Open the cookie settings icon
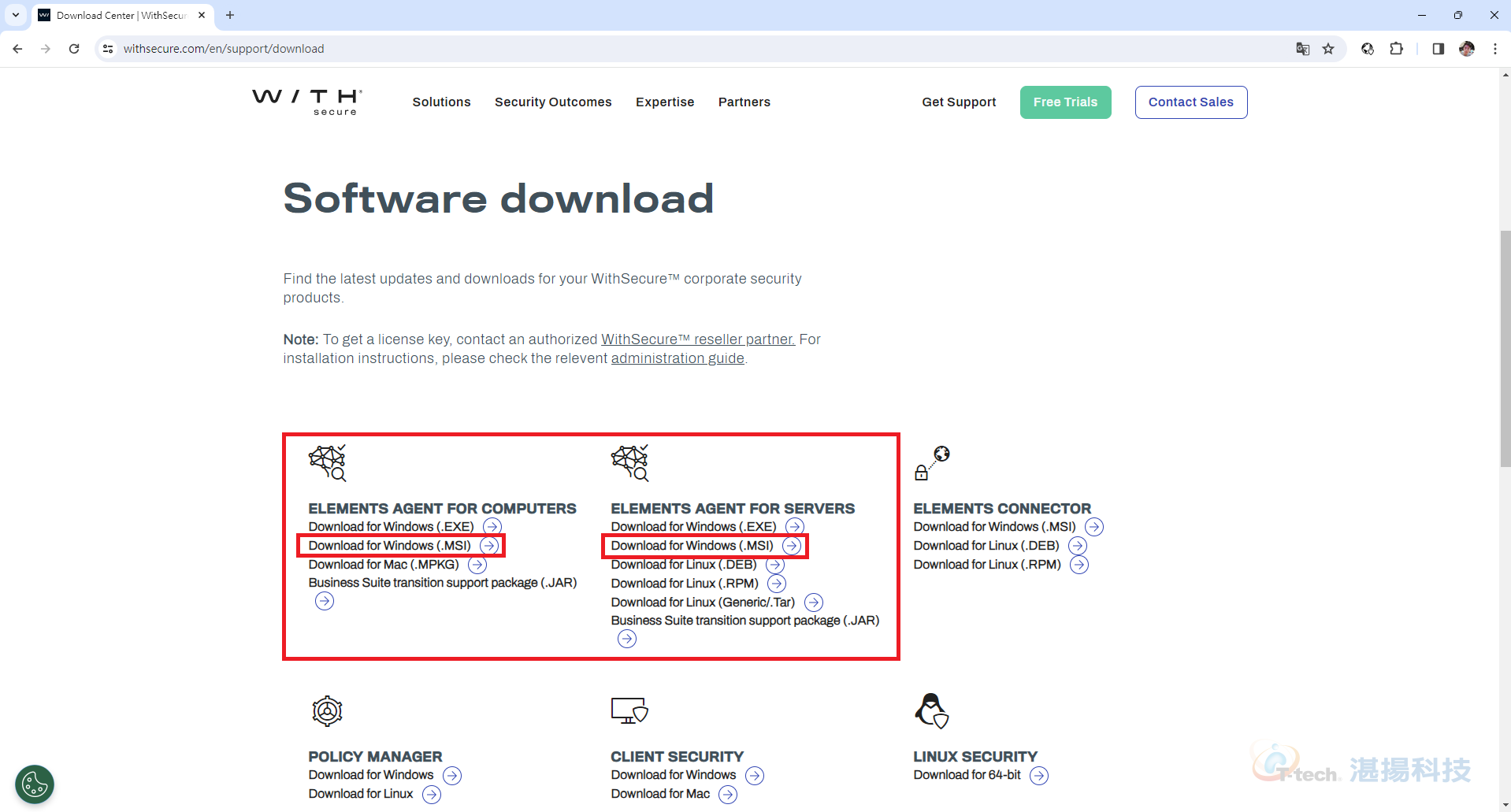This screenshot has height=812, width=1511. pyautogui.click(x=35, y=784)
